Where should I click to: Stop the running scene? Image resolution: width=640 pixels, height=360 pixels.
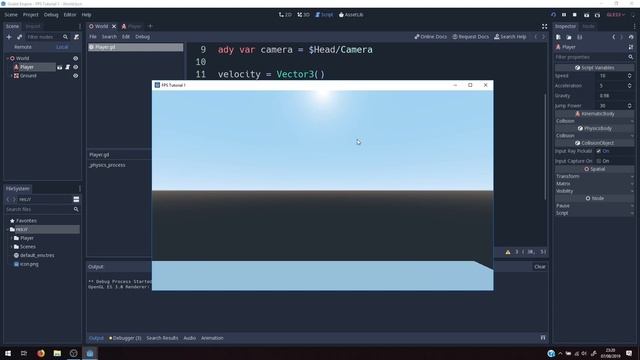pyautogui.click(x=575, y=15)
